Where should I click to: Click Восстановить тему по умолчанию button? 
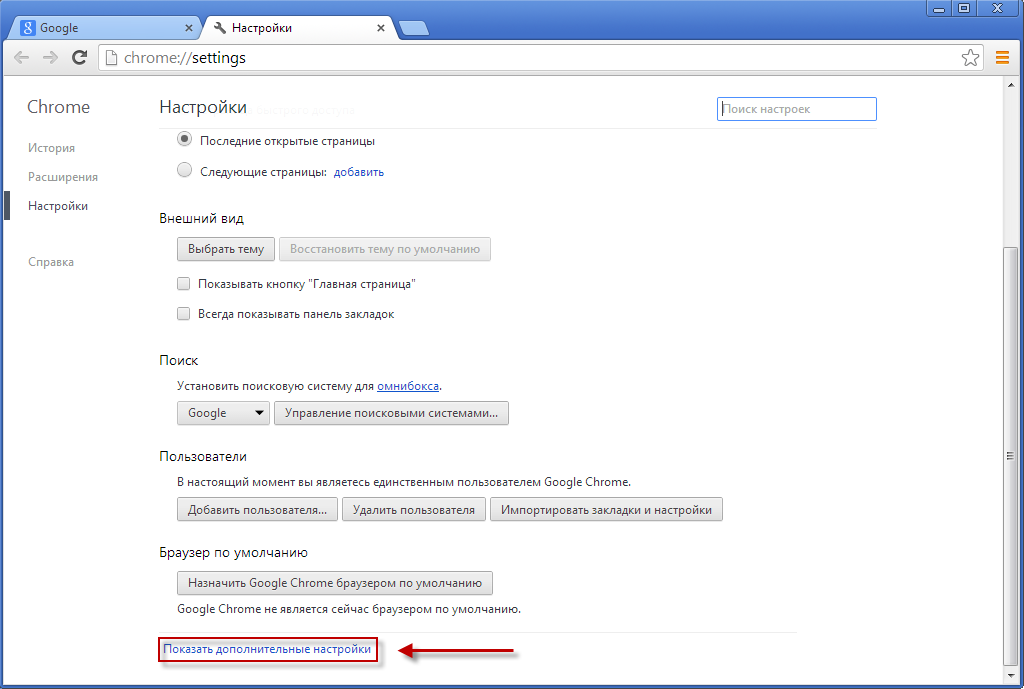click(x=385, y=249)
